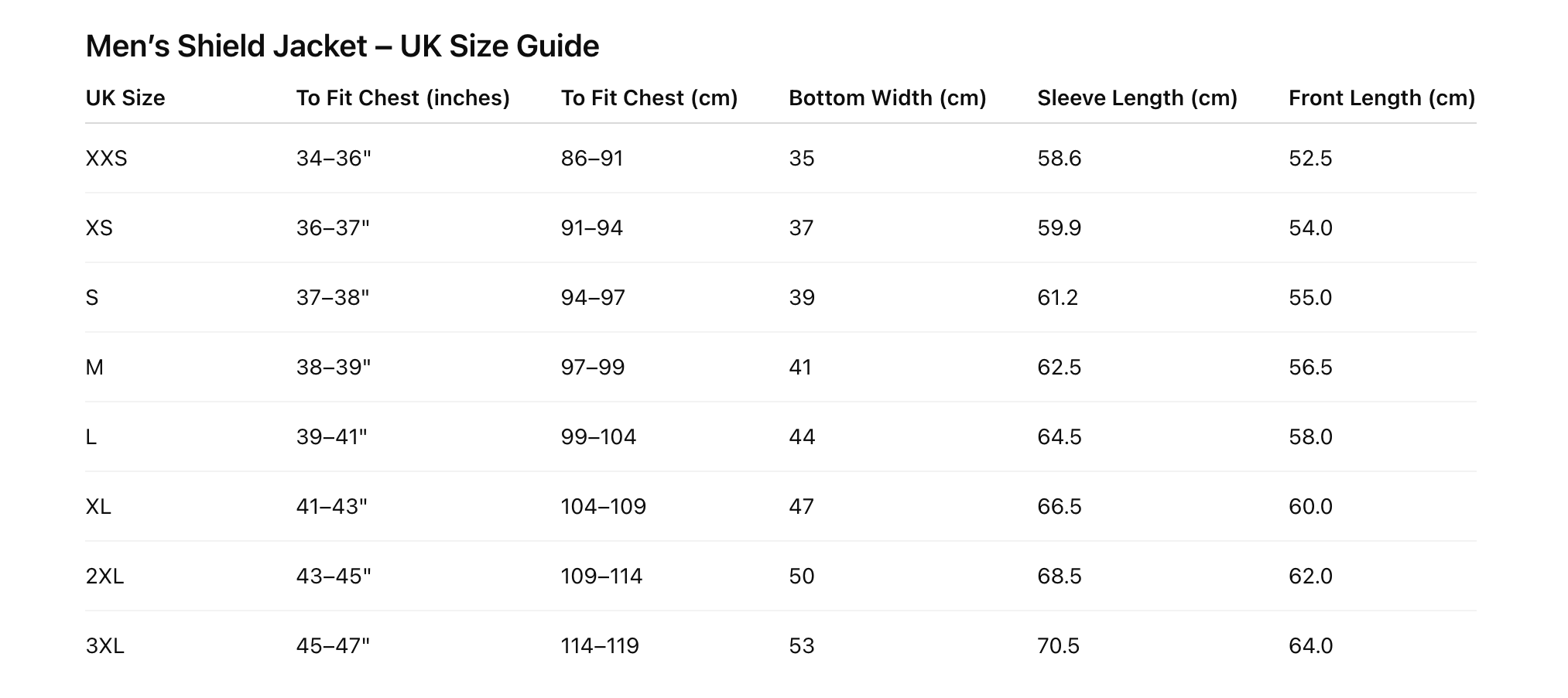The image size is (1568, 698).
Task: Click the 34–36" chest measurement cell
Action: point(334,159)
